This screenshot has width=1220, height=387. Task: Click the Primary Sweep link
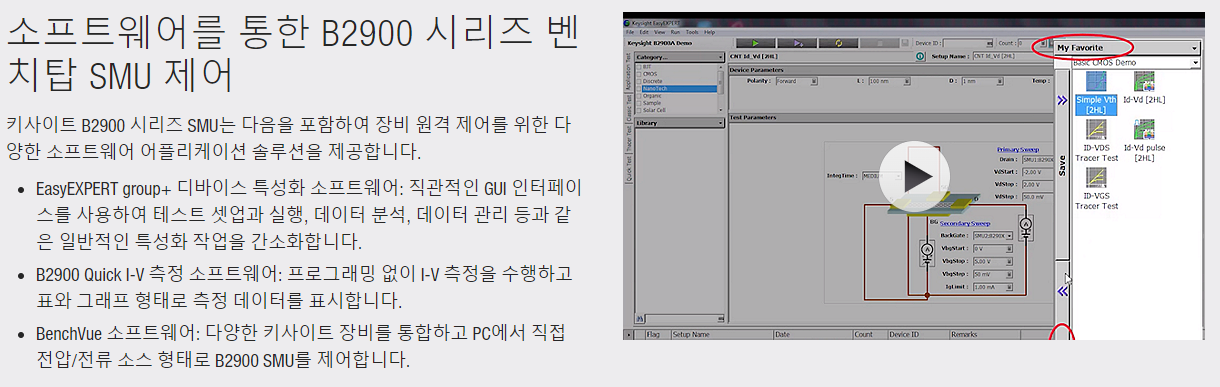1018,150
